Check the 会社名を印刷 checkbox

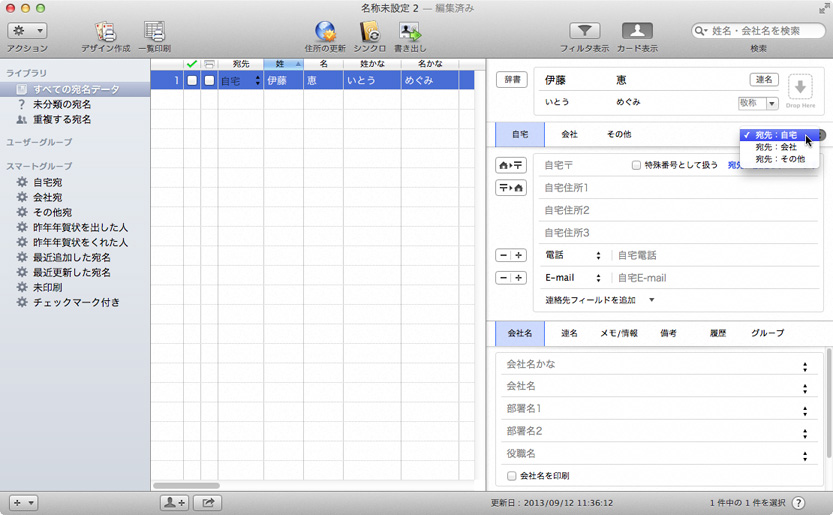512,476
